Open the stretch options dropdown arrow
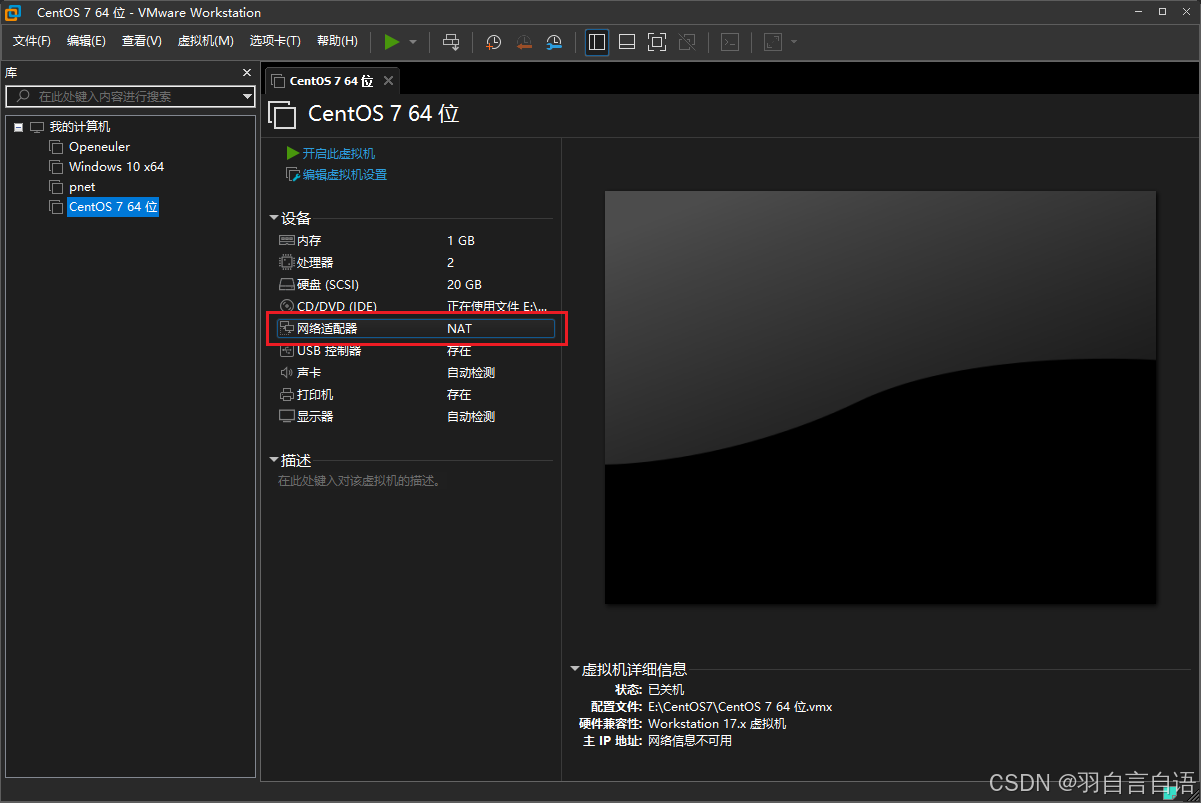The image size is (1201, 803). [794, 42]
